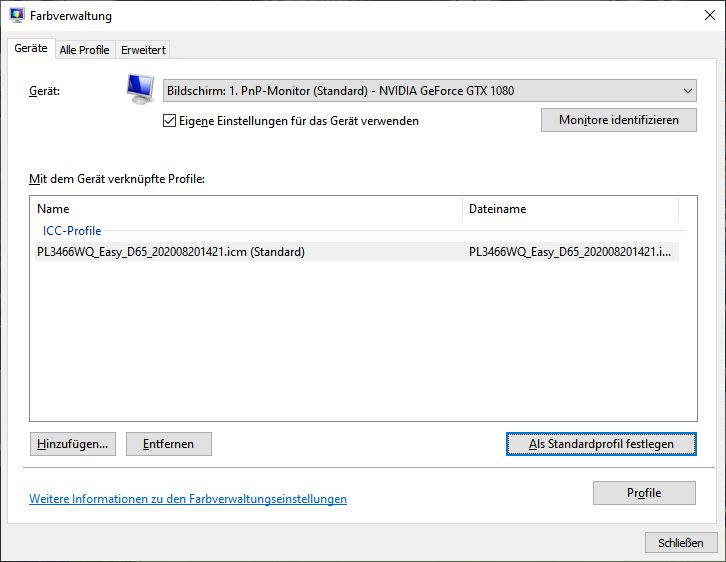Click the Profile button
This screenshot has width=726, height=562.
click(644, 493)
